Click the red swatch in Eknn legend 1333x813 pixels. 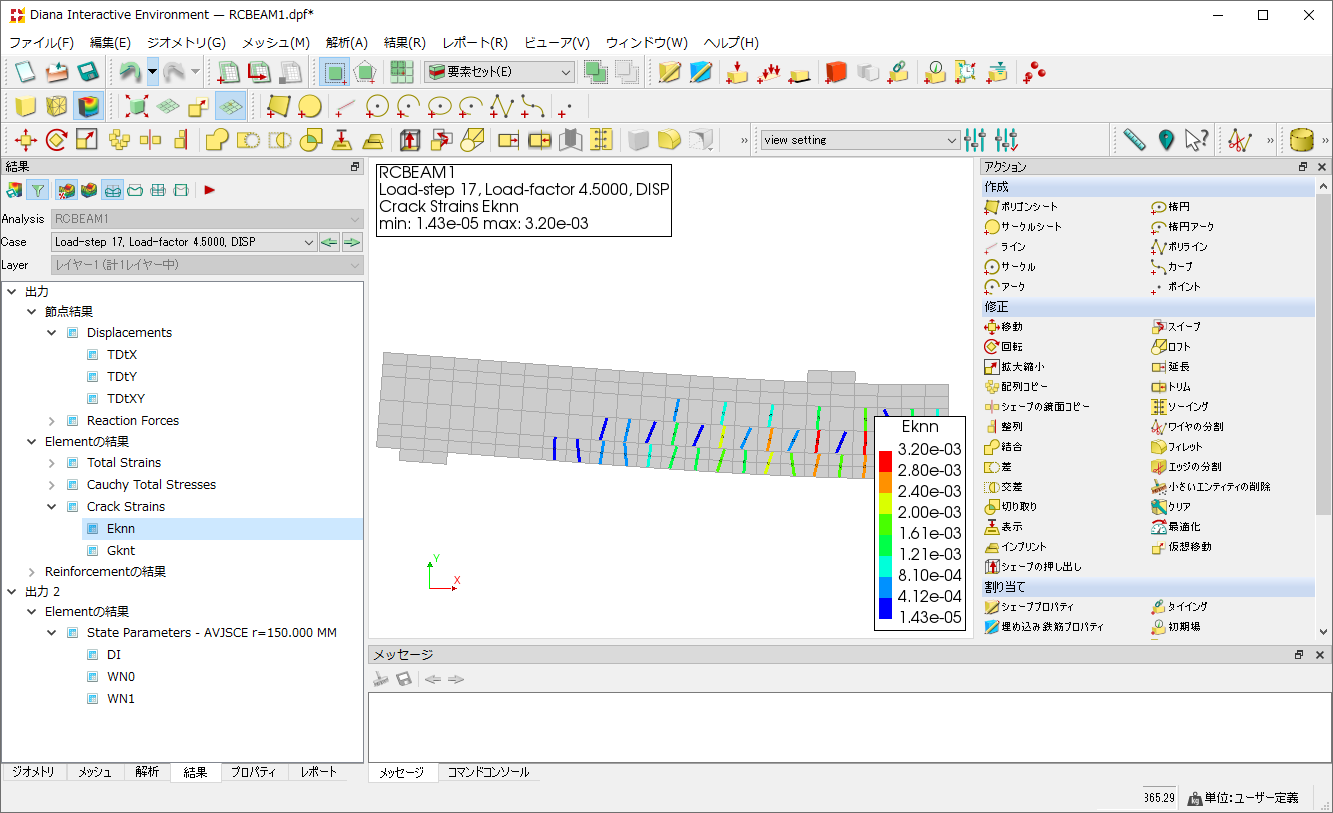coord(885,460)
